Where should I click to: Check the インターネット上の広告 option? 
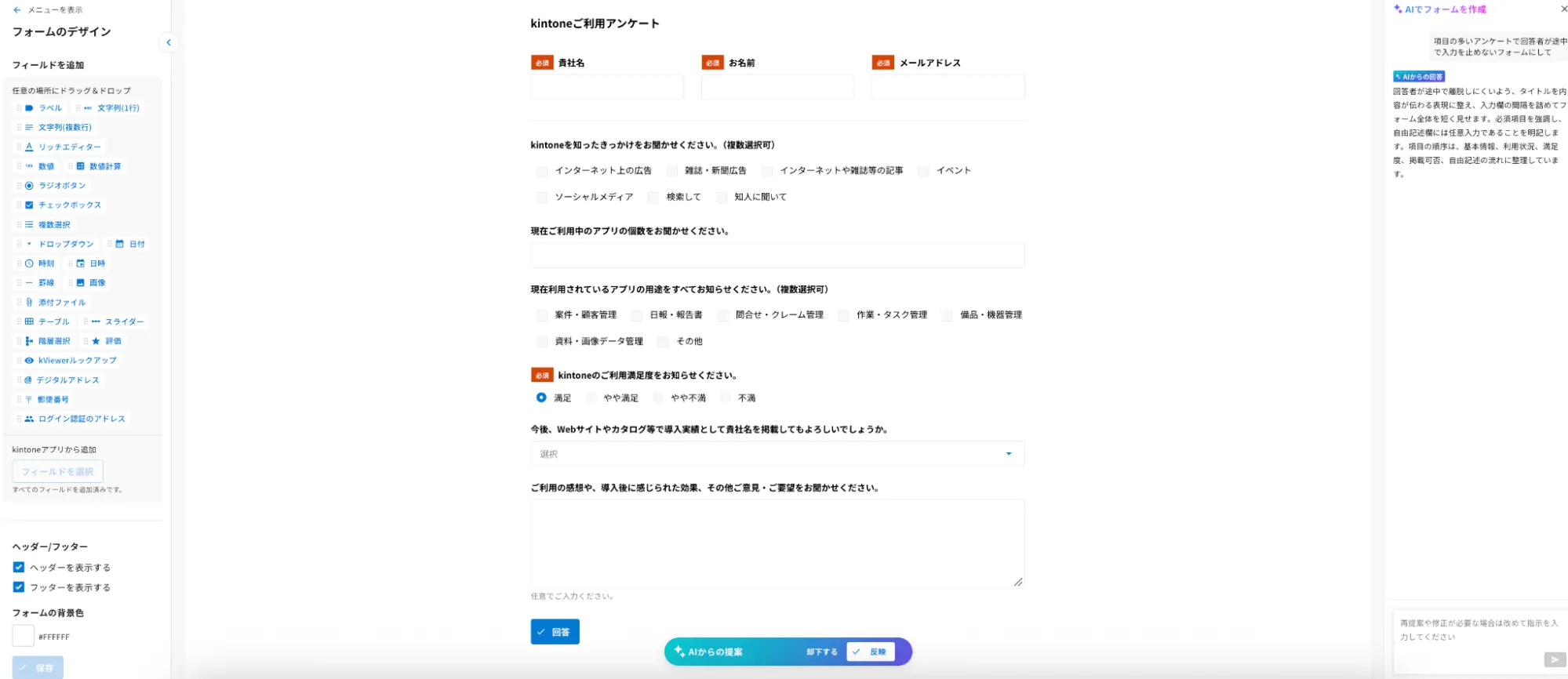542,171
